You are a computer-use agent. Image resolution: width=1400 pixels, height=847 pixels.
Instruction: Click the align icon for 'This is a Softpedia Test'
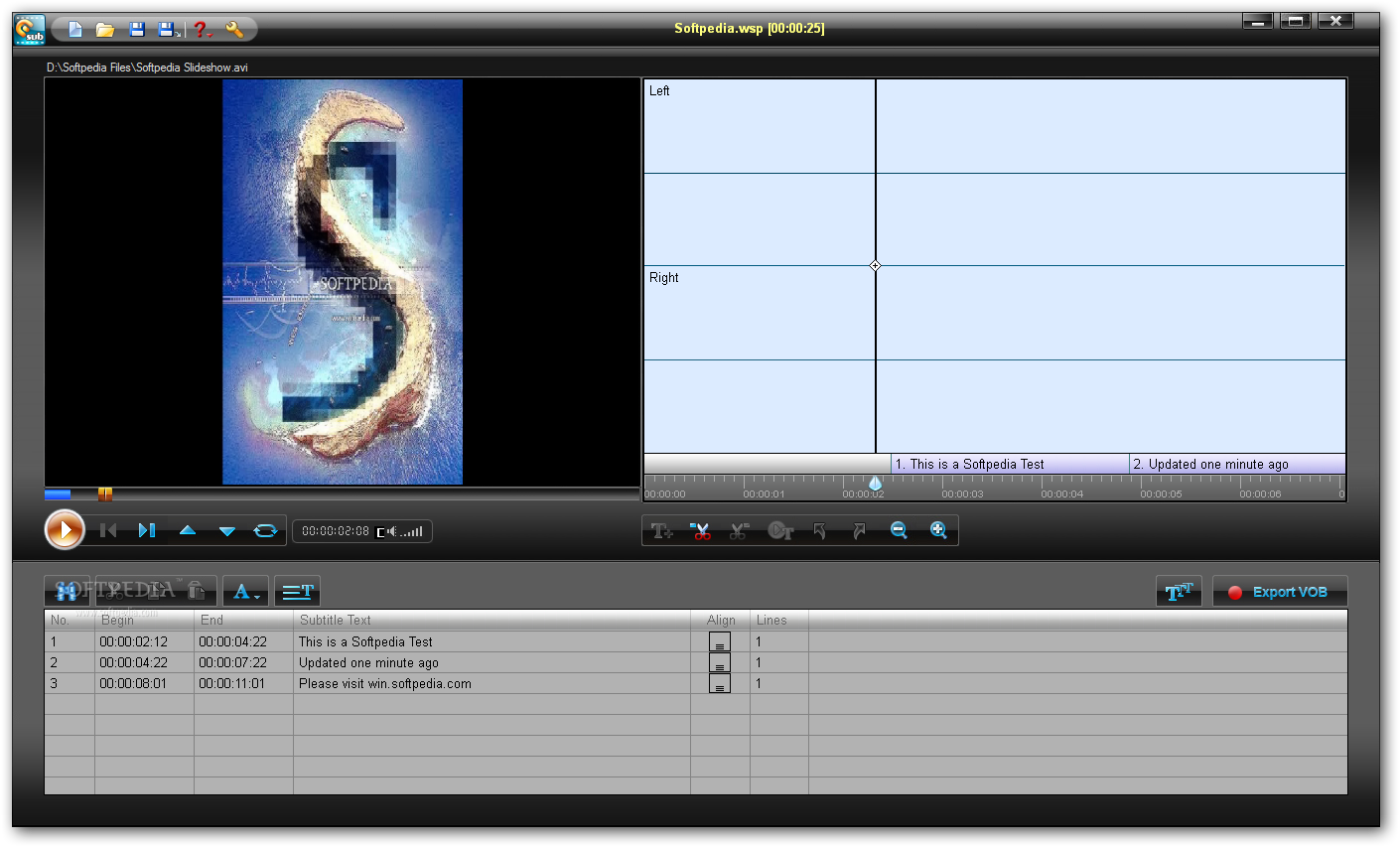(x=720, y=642)
